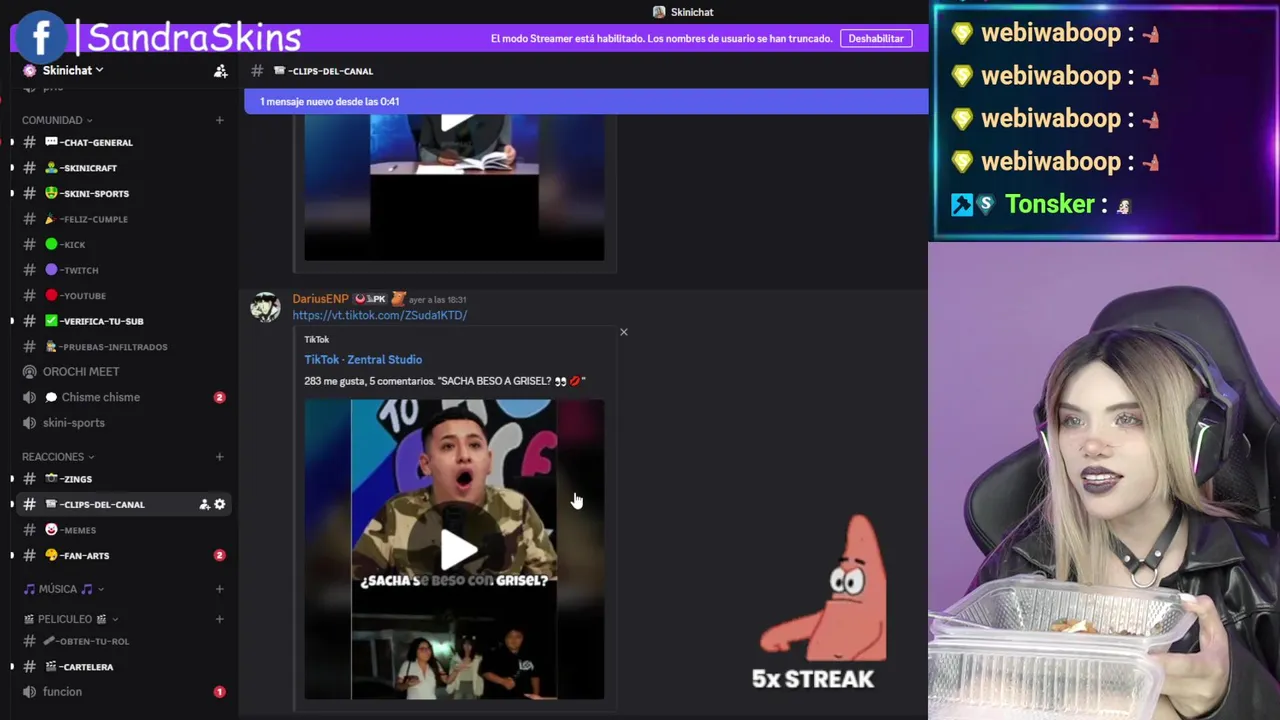Click the Chisme chisme unread badge
The height and width of the screenshot is (720, 1280).
[x=219, y=397]
